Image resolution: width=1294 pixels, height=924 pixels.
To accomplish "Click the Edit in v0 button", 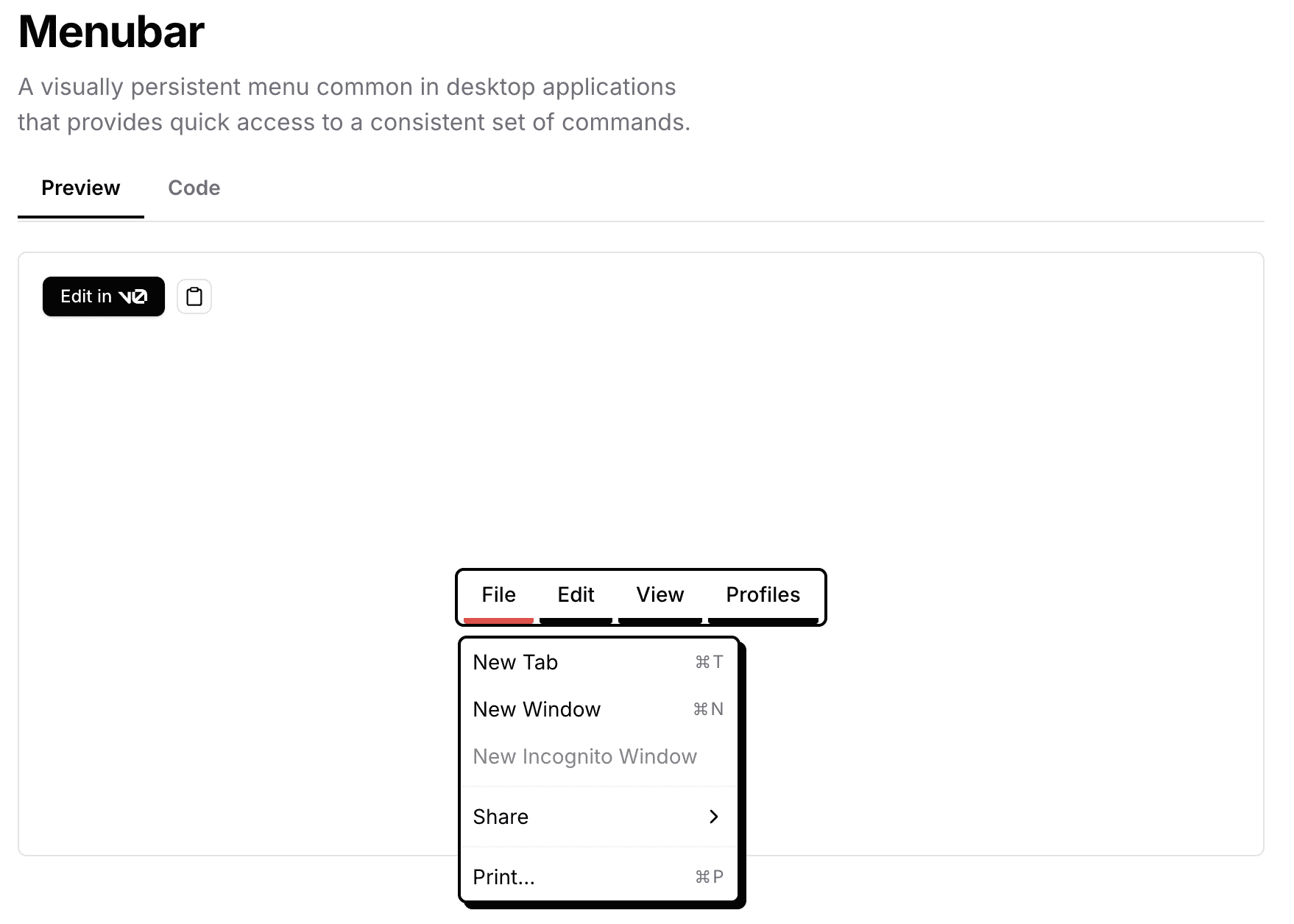I will [104, 296].
